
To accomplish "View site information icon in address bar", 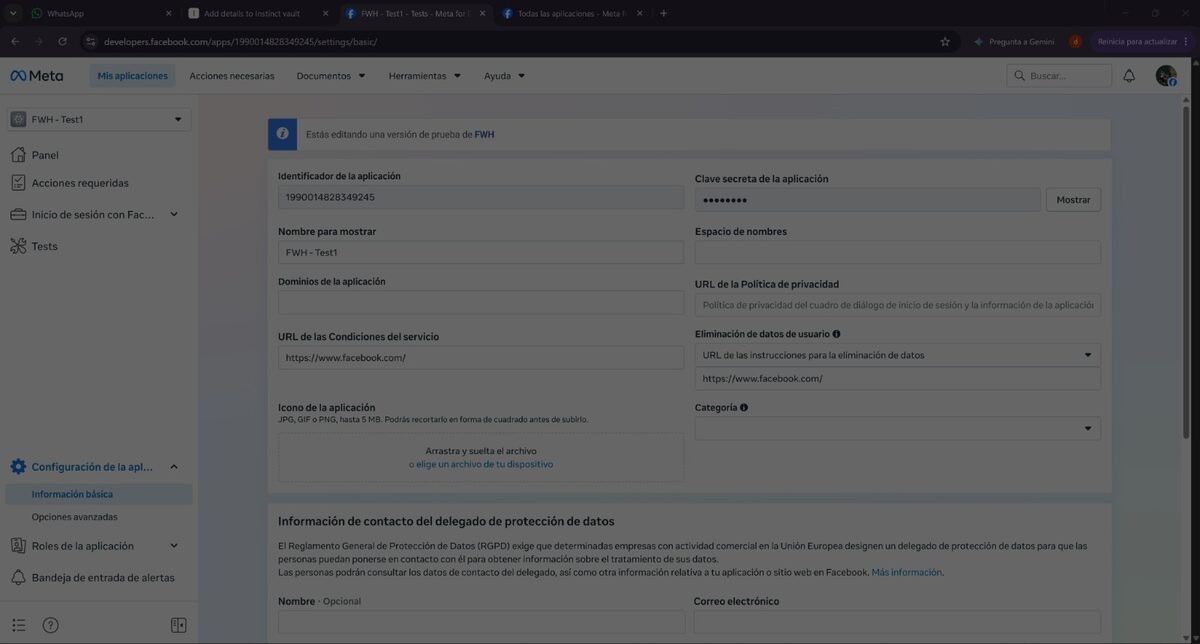I will click(90, 42).
